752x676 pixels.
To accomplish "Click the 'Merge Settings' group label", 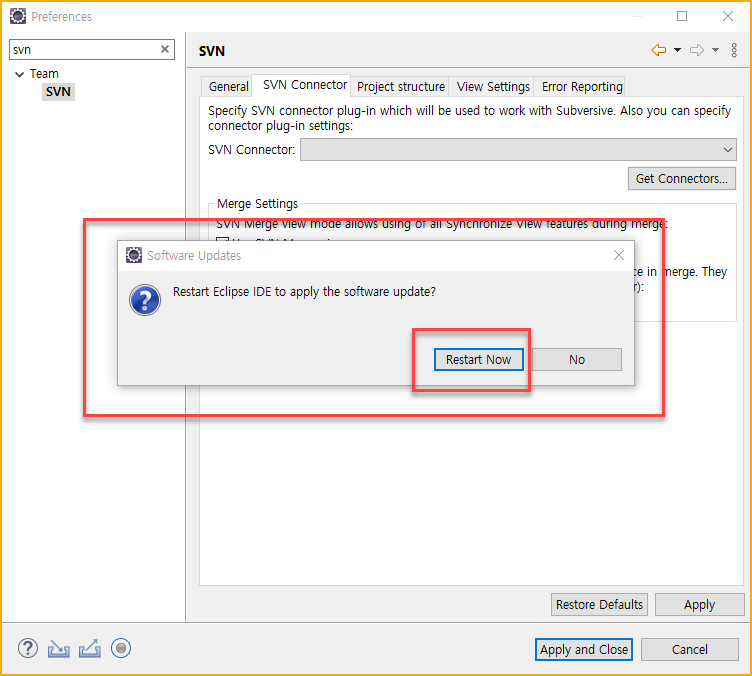I will tap(257, 204).
